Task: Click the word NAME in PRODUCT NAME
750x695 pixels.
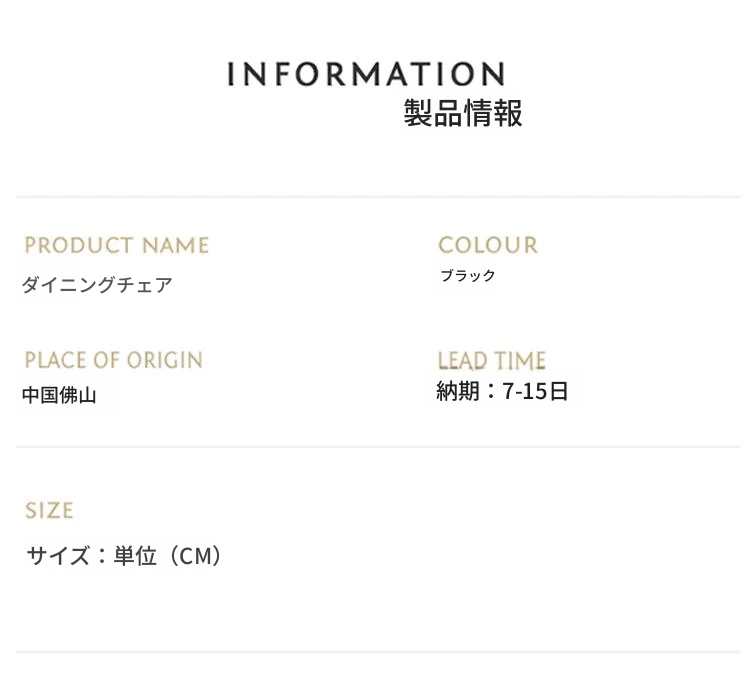Action: (176, 245)
